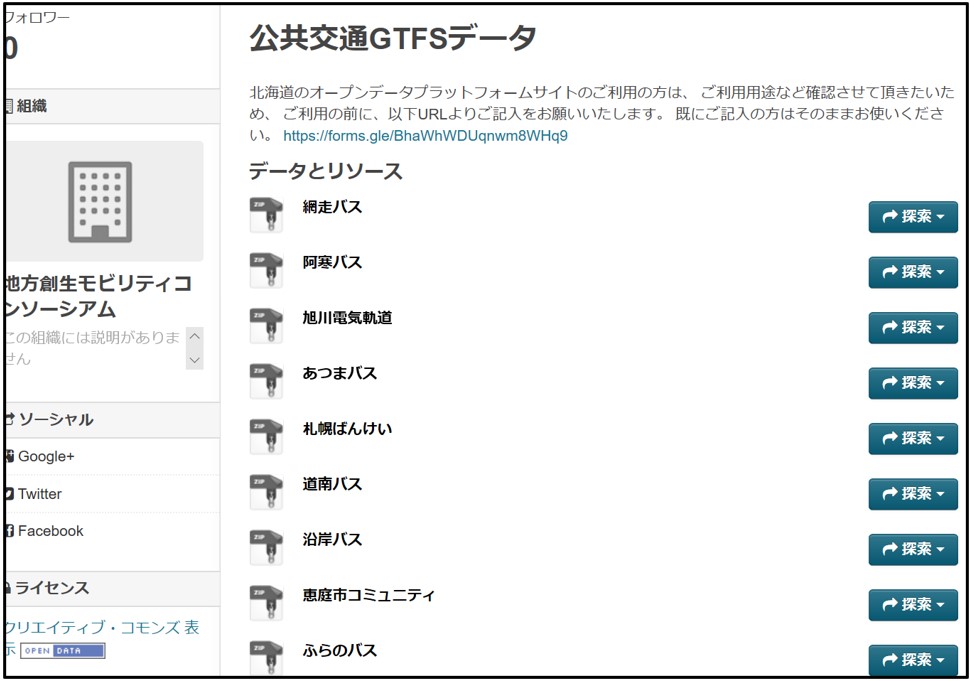970x681 pixels.
Task: Click the organization building image
Action: 100,202
